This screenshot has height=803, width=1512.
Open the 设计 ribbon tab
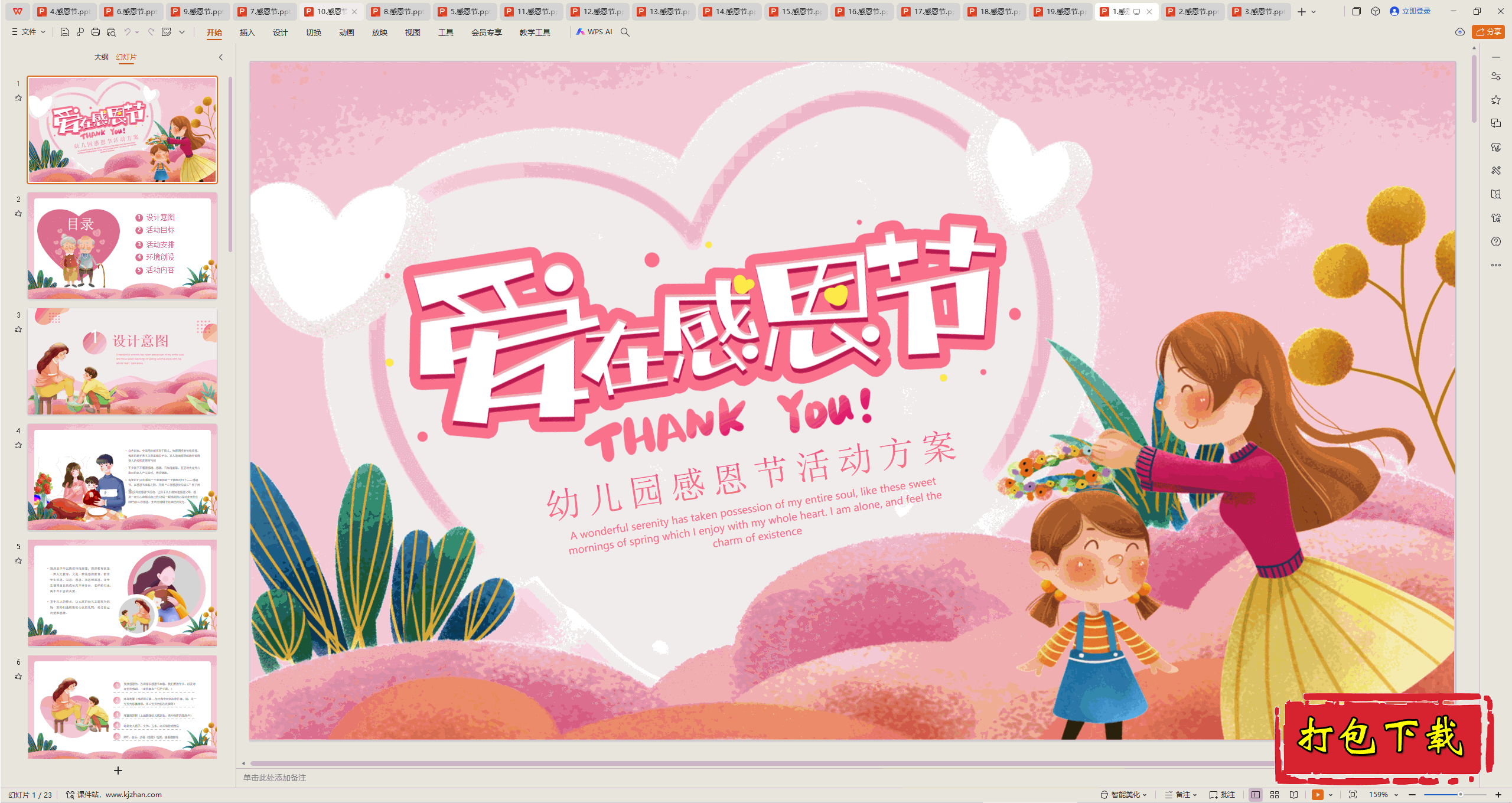point(280,32)
